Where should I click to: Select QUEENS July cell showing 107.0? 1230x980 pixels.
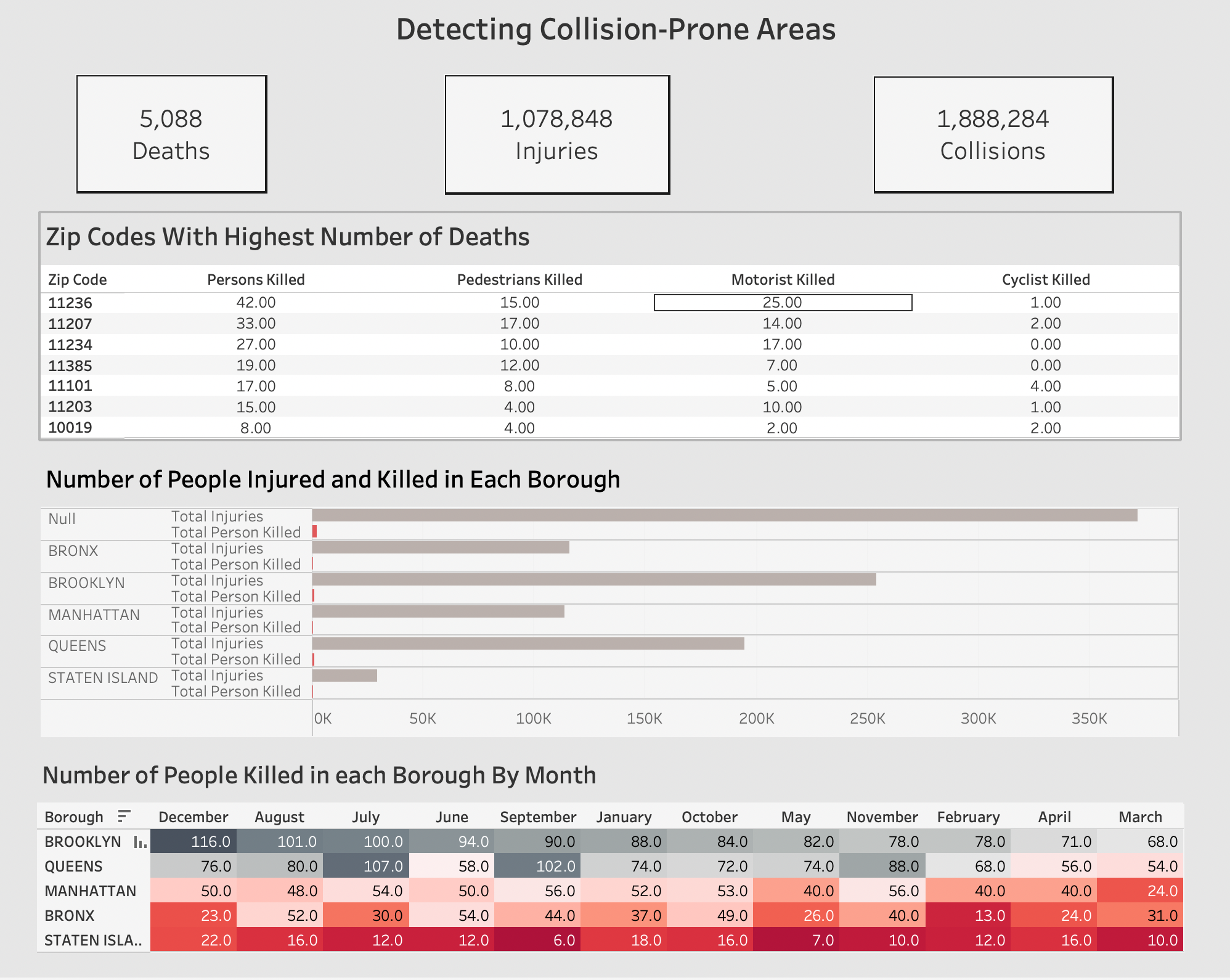[x=366, y=866]
